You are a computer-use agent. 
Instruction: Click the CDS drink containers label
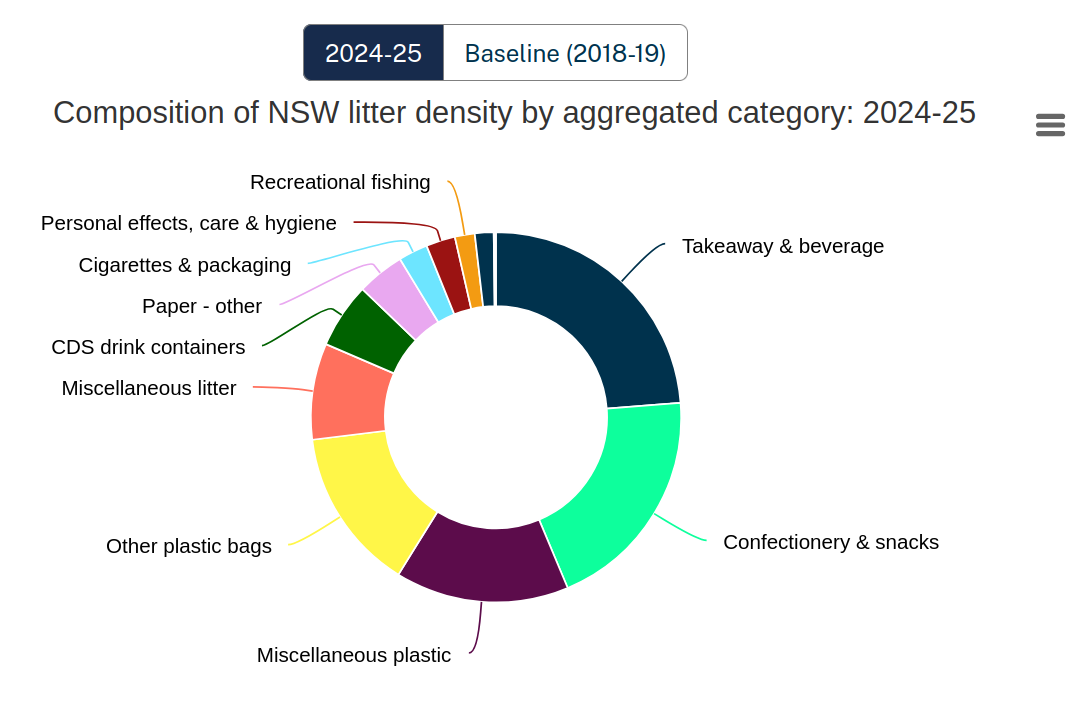[148, 347]
